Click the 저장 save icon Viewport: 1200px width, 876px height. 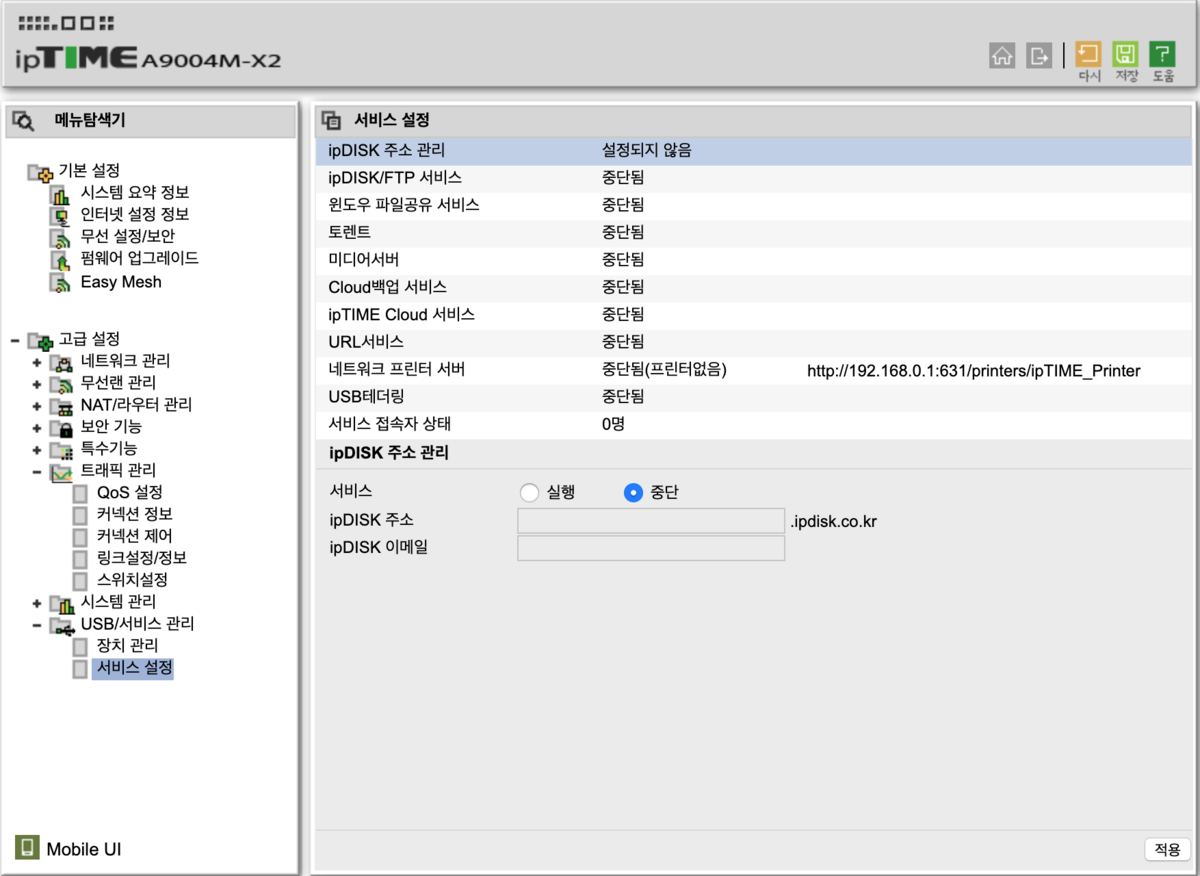pyautogui.click(x=1126, y=54)
